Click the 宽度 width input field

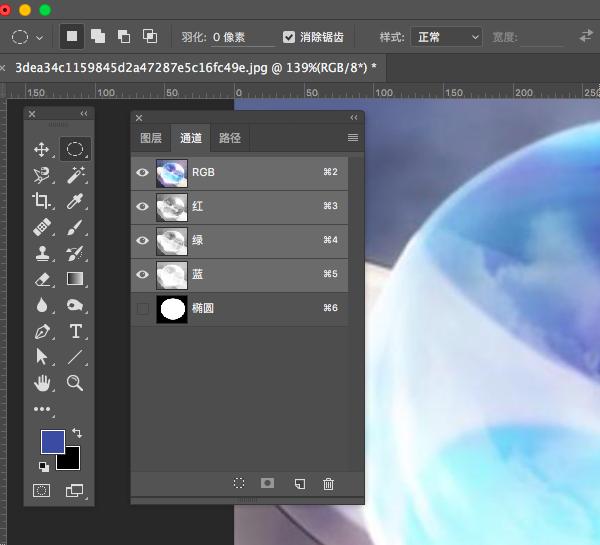pos(542,38)
